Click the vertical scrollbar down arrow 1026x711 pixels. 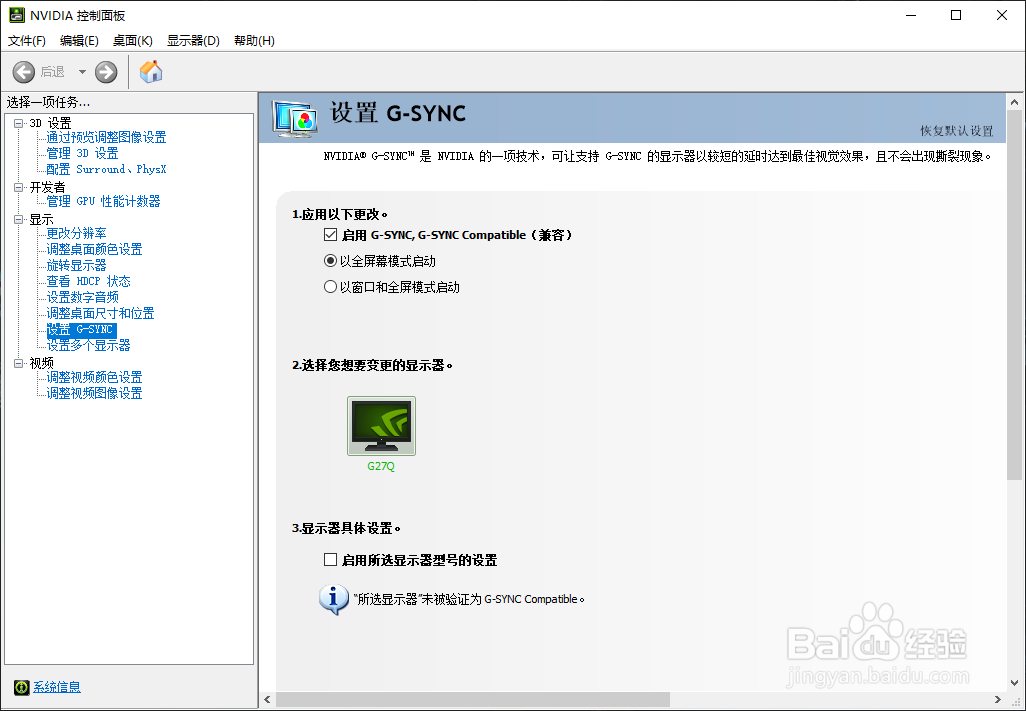point(1014,684)
